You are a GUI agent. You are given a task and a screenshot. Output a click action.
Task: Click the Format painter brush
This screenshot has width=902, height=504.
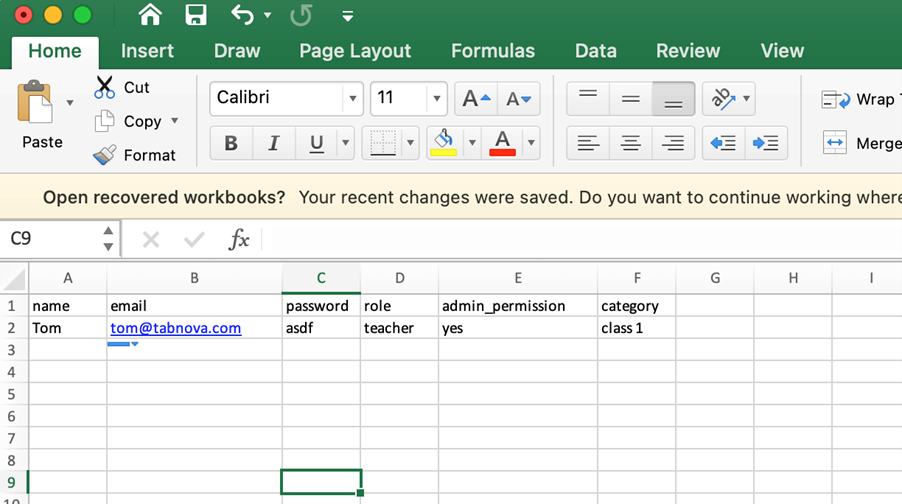point(134,155)
